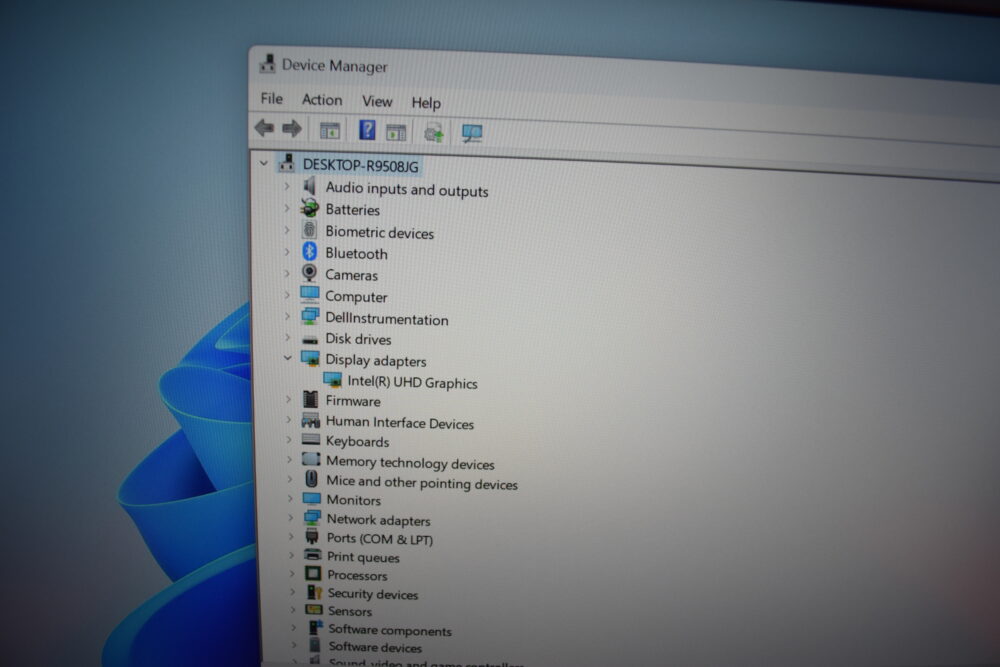This screenshot has width=1000, height=667.
Task: Click the Security devices category icon
Action: [x=314, y=592]
